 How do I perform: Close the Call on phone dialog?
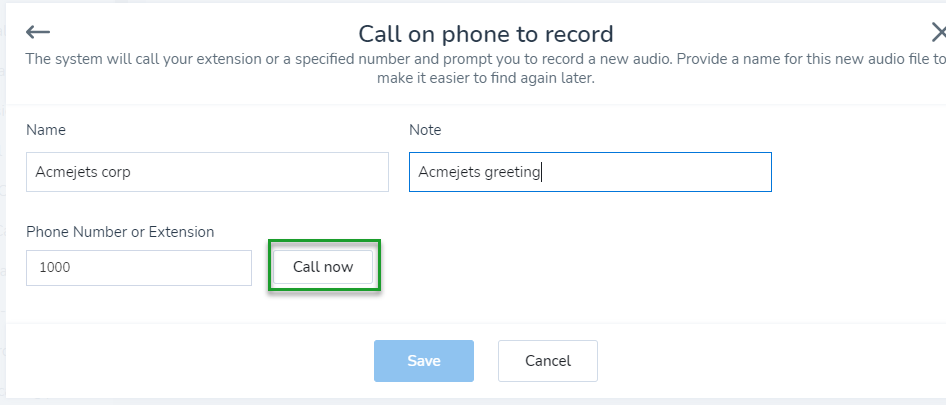tap(938, 33)
